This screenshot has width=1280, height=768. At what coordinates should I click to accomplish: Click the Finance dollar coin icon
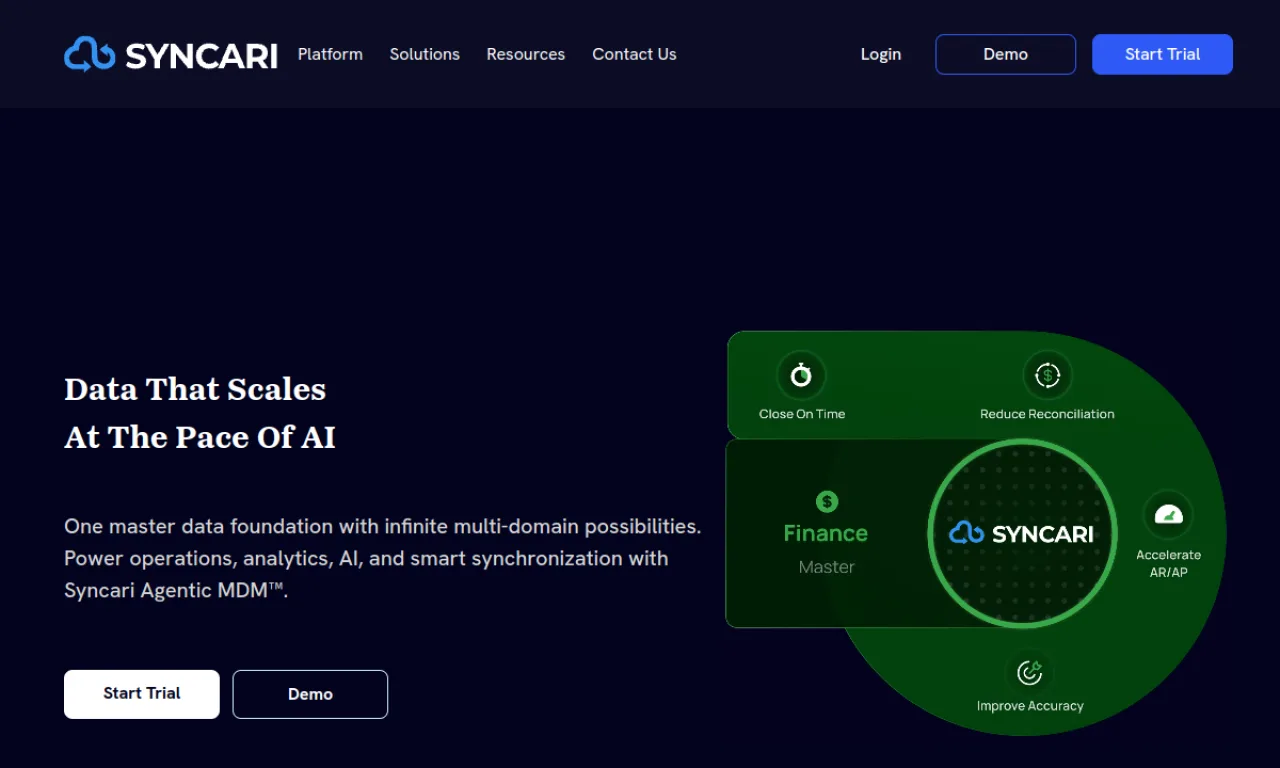click(826, 501)
